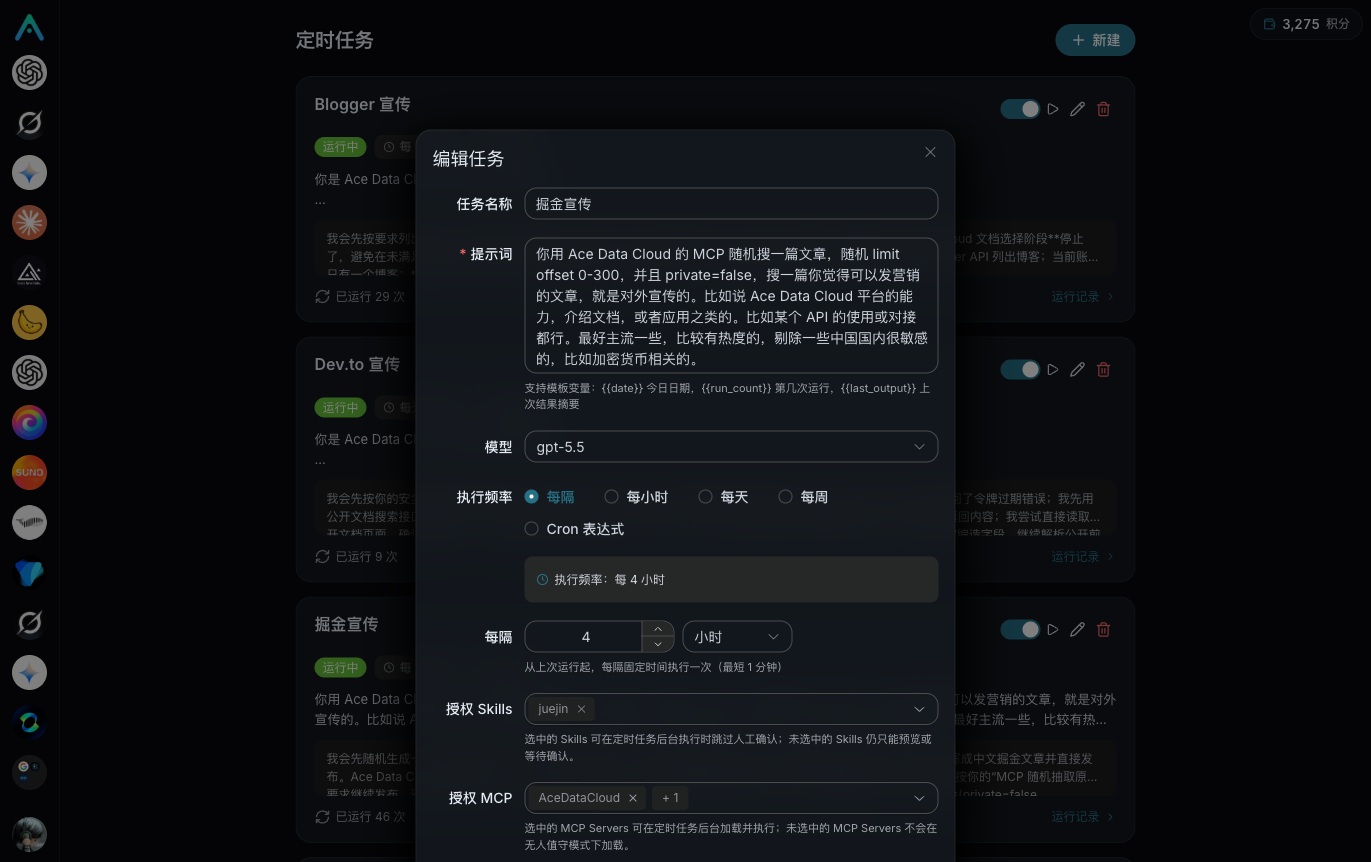This screenshot has height=862, width=1371.
Task: Open 运行记录 for Dev.to 宣传
Action: click(1082, 557)
